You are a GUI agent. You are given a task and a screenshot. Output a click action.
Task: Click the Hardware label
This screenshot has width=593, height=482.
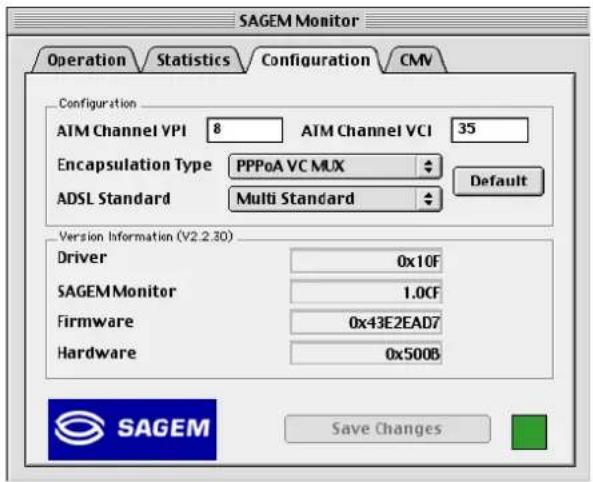[x=96, y=353]
